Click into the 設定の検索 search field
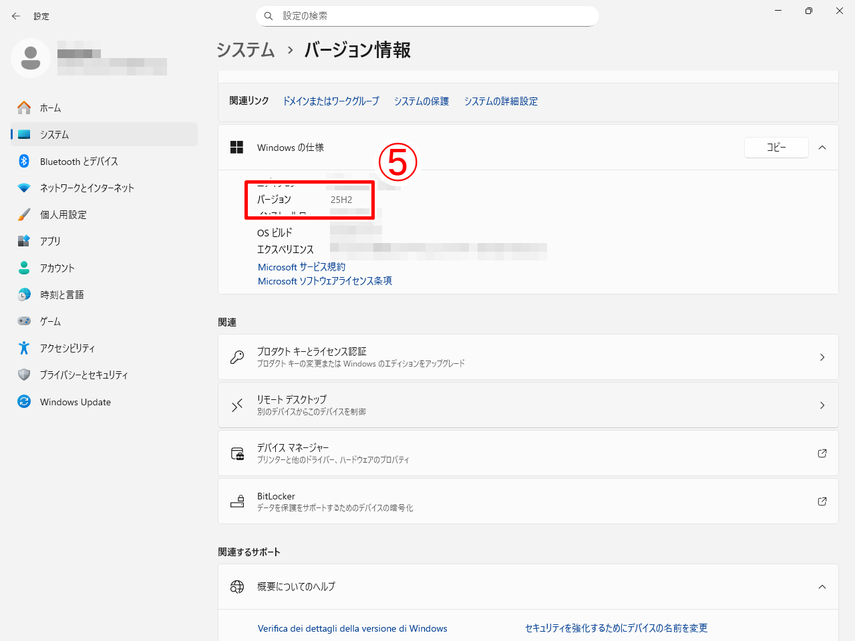855x641 pixels. click(x=427, y=16)
